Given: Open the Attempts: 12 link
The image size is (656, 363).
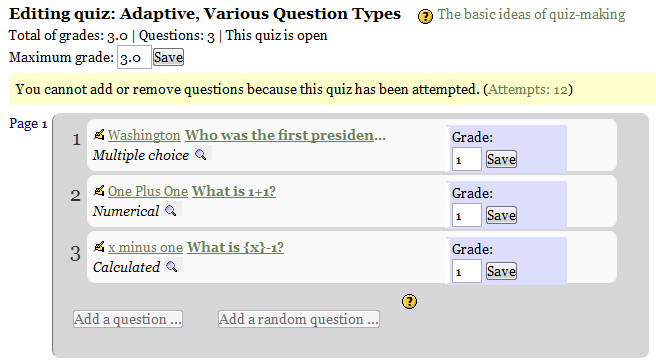Looking at the screenshot, I should pyautogui.click(x=528, y=89).
